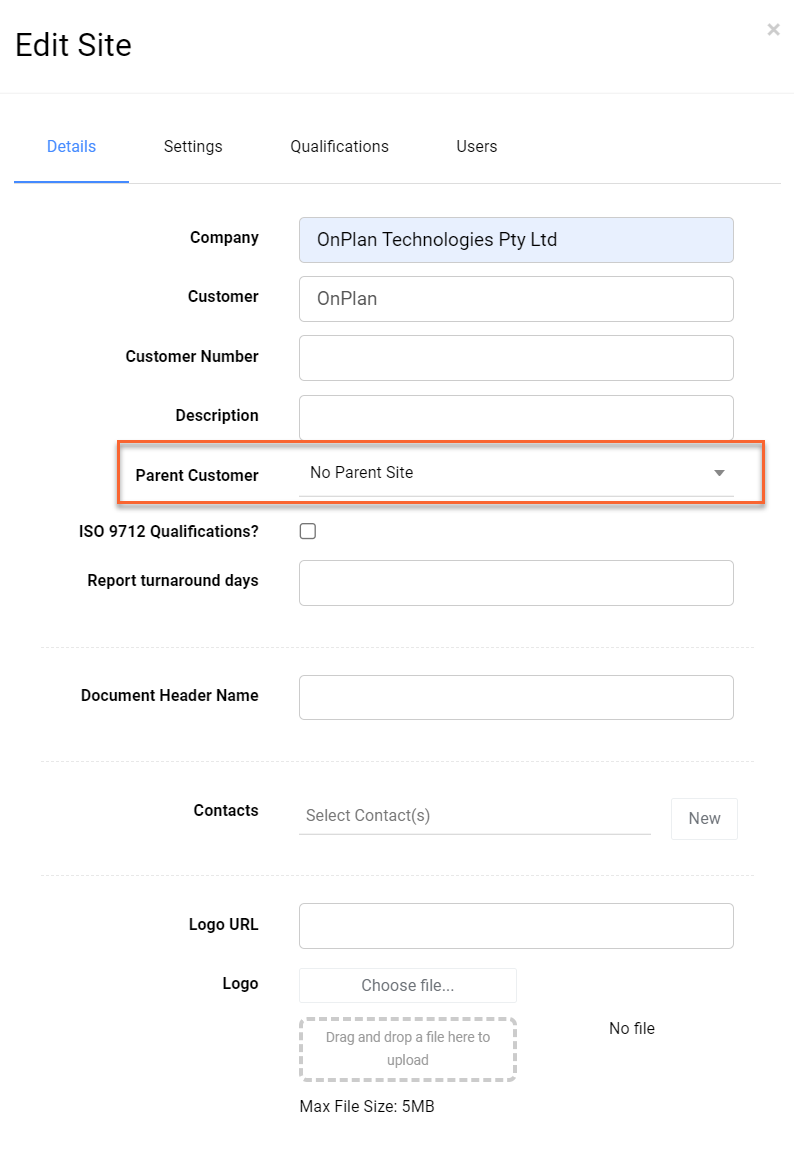Enable ISO 9712 Qualifications checkbox
The image size is (794, 1166).
(308, 531)
